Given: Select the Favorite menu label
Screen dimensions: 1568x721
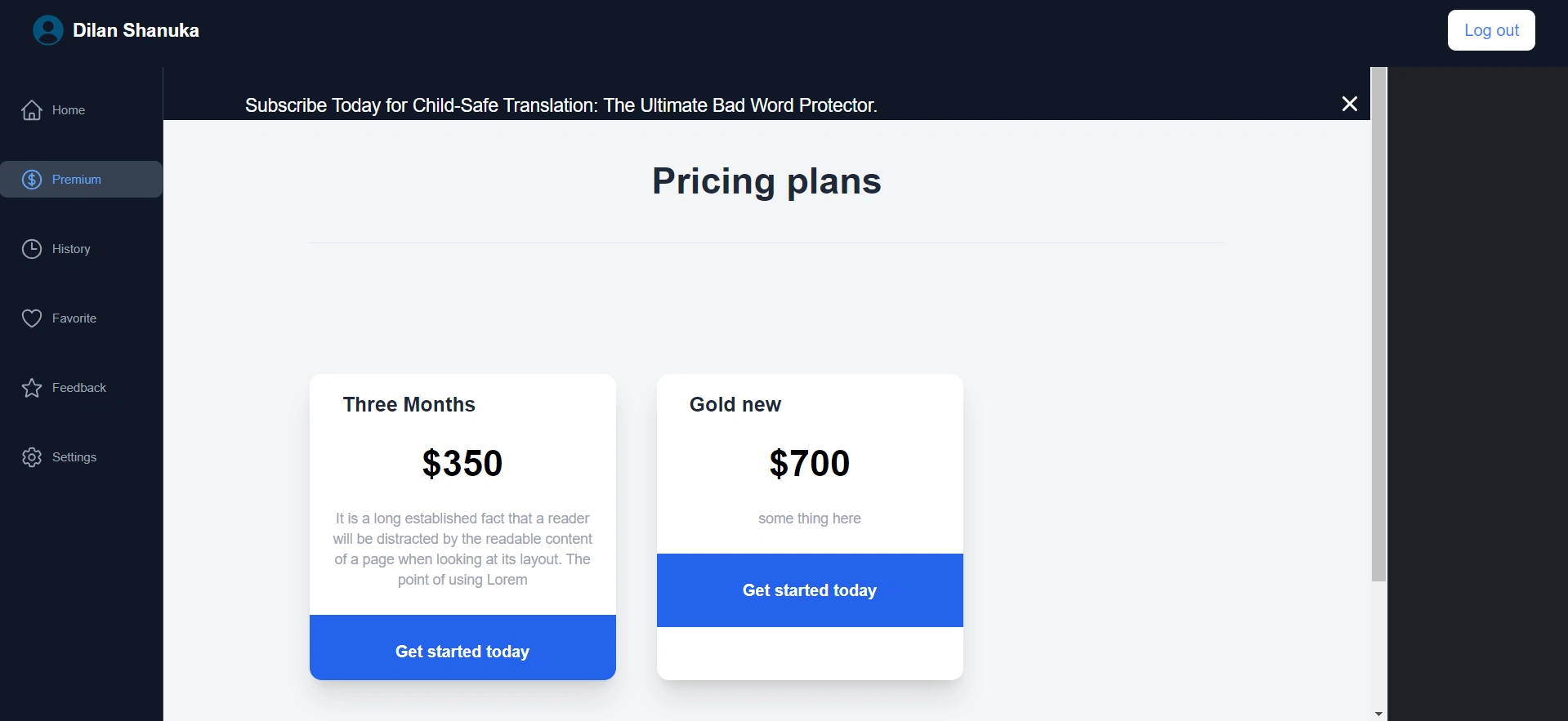Looking at the screenshot, I should [x=74, y=318].
